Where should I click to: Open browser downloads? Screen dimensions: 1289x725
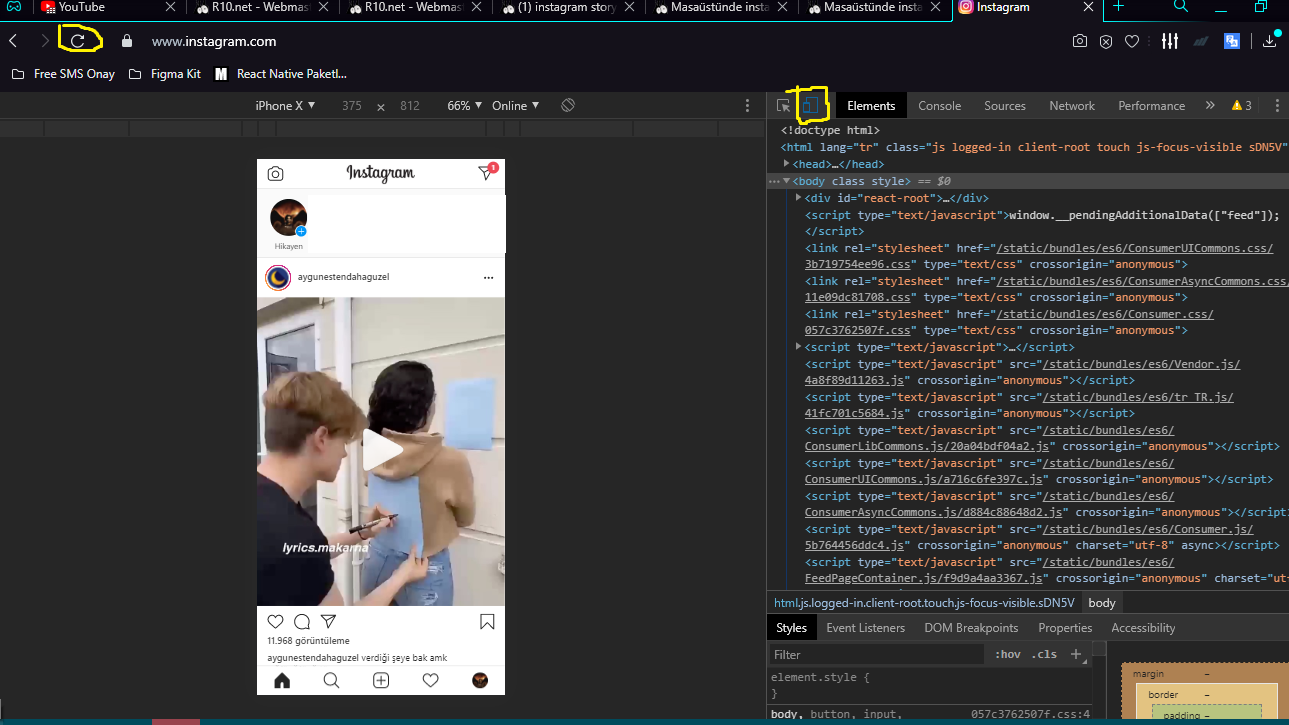click(1271, 41)
